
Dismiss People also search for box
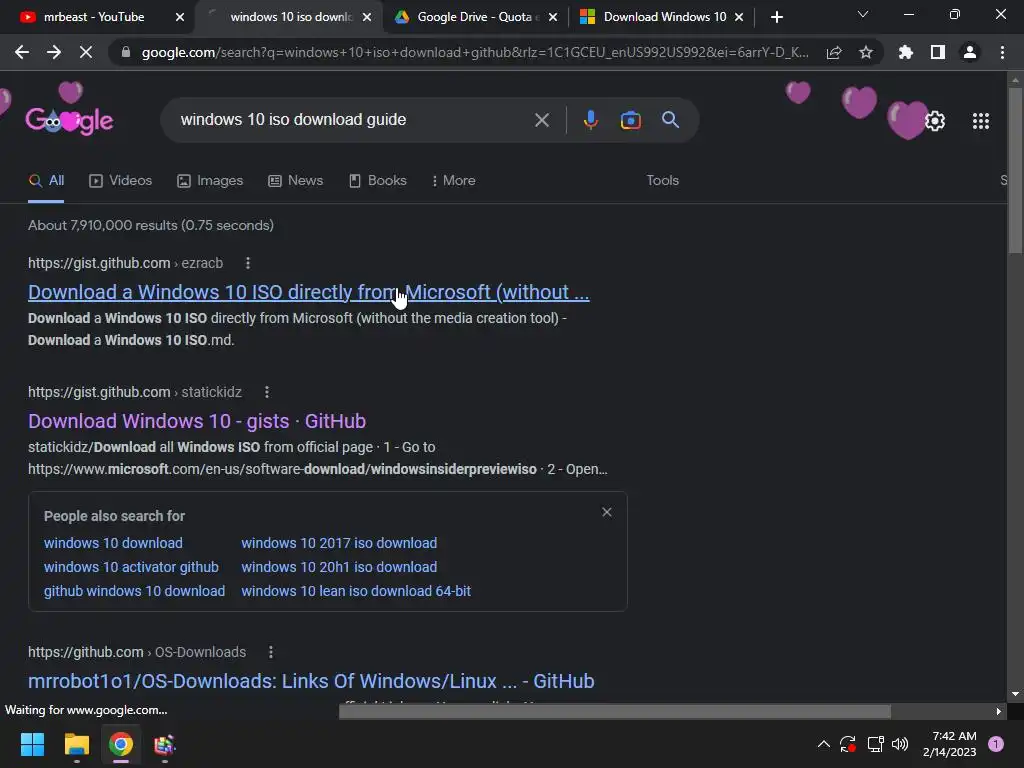pos(607,512)
